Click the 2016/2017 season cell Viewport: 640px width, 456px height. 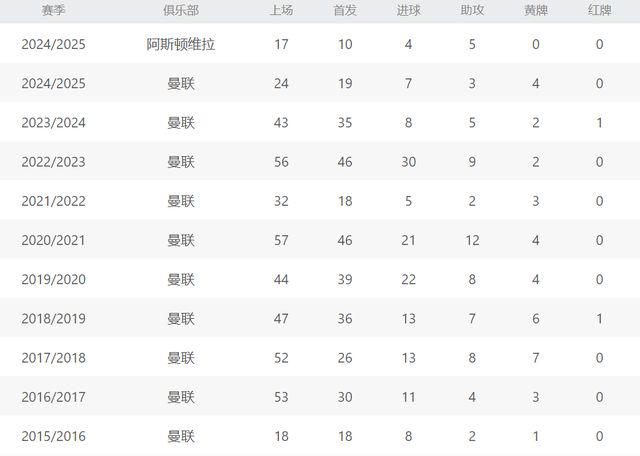pos(54,397)
